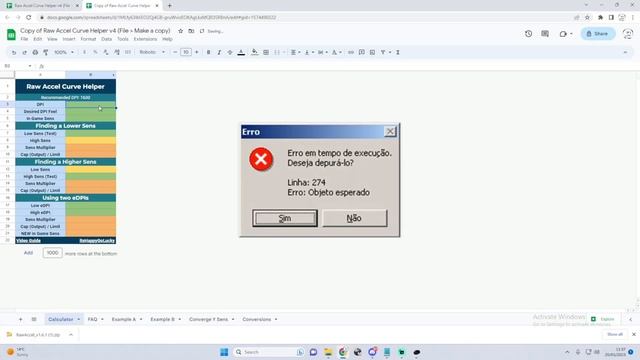Click the format as percent icon

tap(95, 52)
